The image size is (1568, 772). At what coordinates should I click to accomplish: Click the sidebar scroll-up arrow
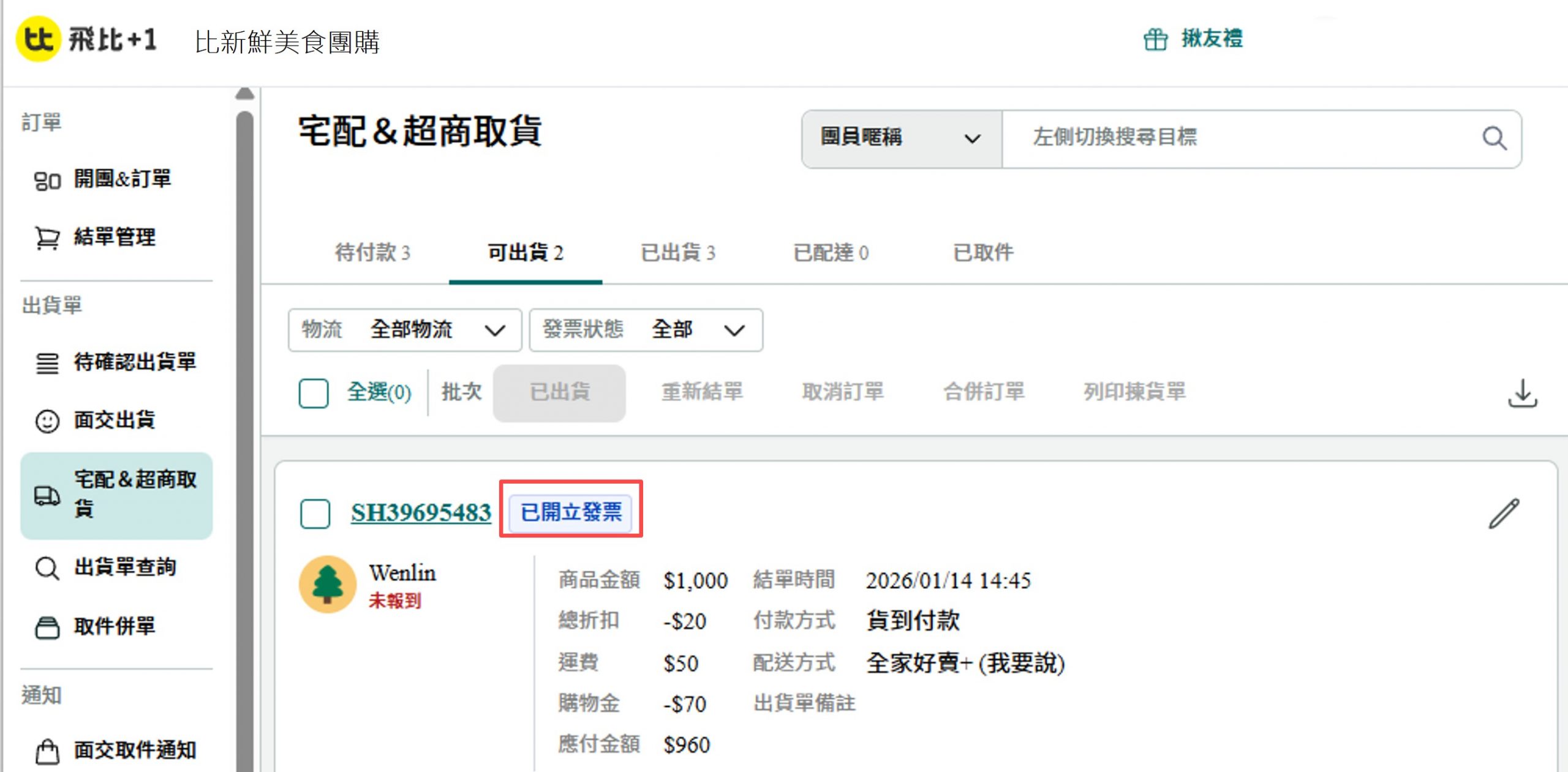pos(244,94)
